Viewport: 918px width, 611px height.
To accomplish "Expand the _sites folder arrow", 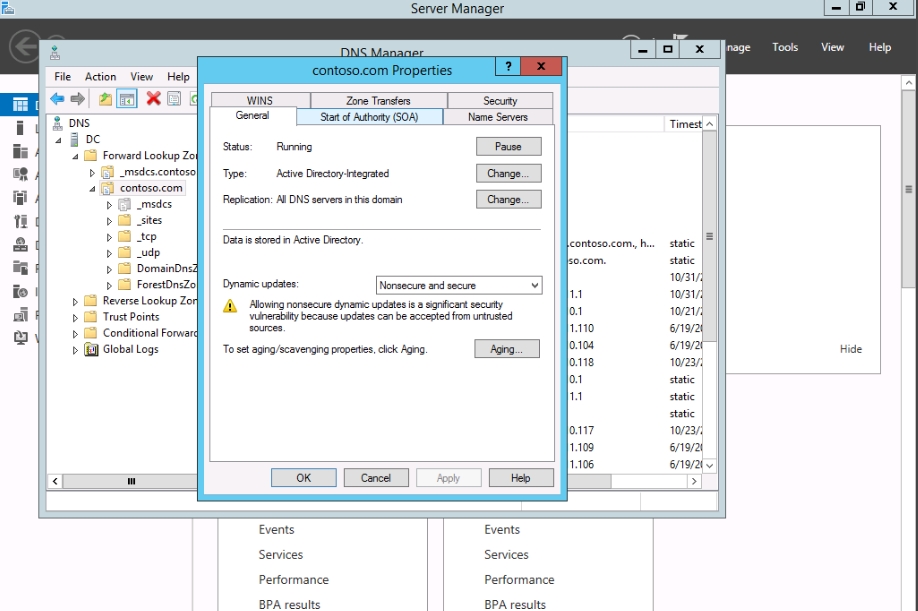I will [109, 221].
